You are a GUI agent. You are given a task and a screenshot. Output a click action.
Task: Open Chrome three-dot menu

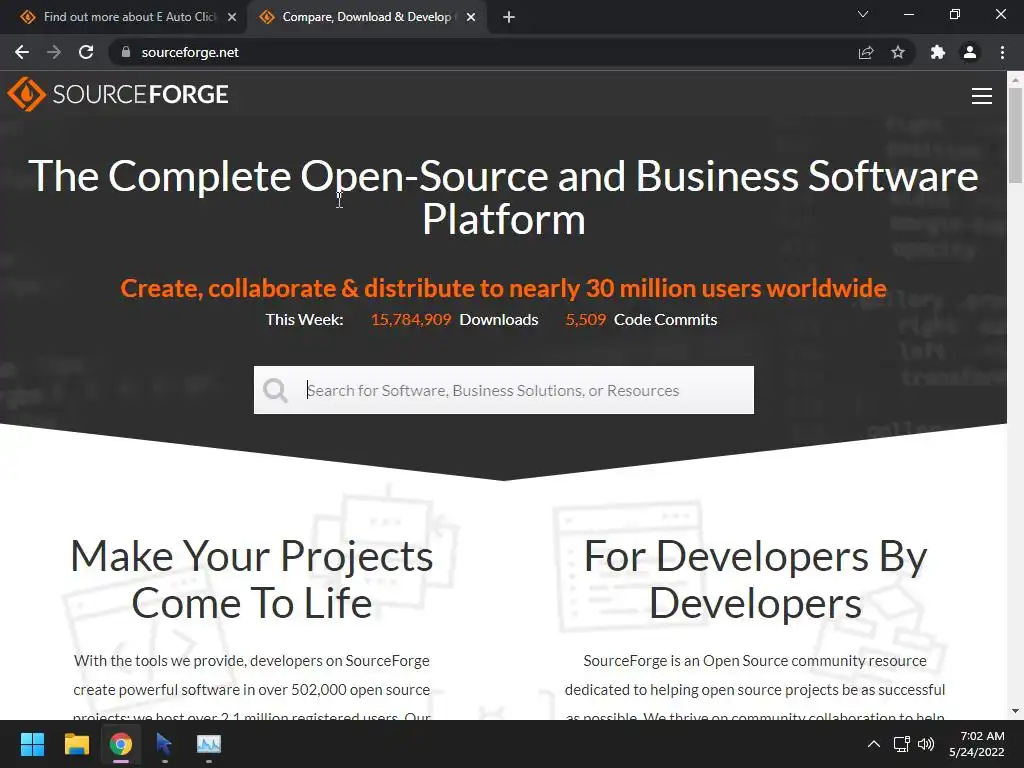click(1002, 52)
